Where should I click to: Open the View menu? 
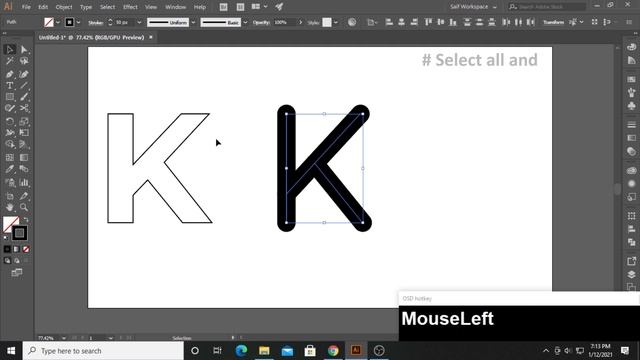click(x=151, y=7)
